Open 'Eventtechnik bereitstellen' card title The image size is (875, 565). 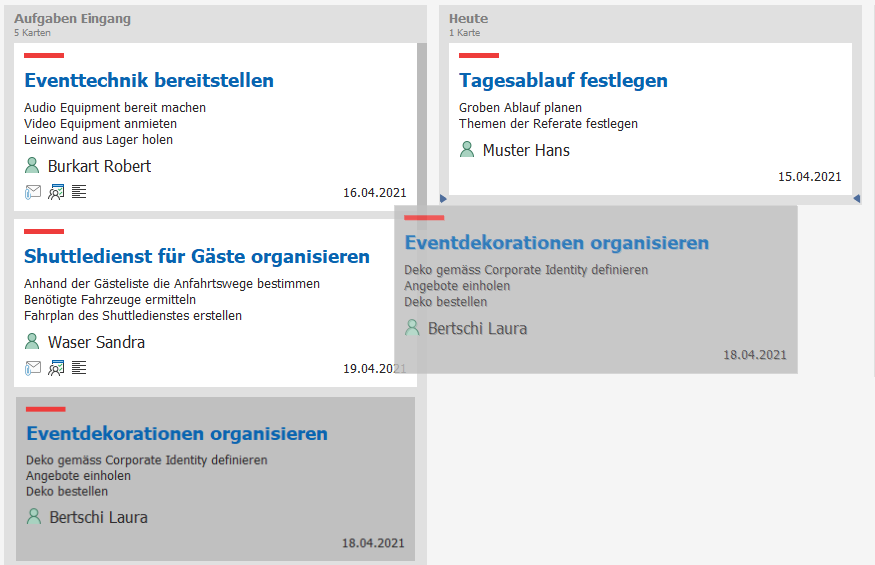[149, 81]
